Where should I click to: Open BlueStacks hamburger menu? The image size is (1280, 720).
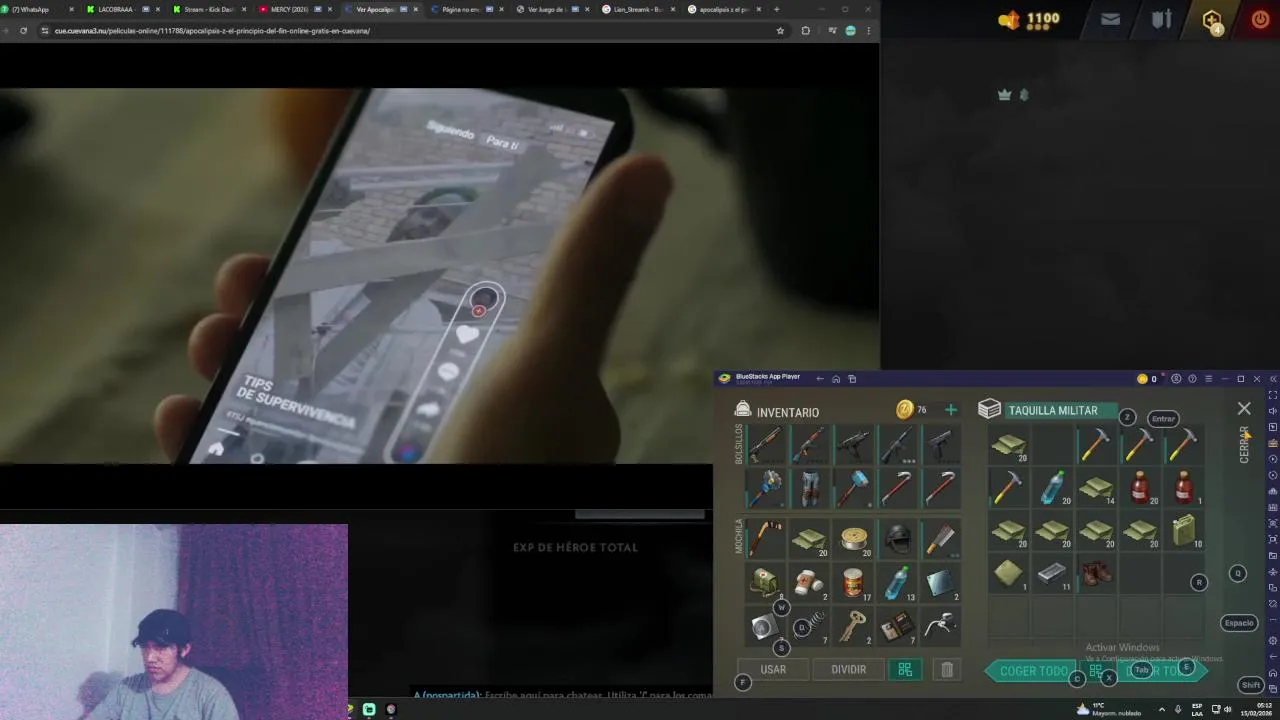1208,379
